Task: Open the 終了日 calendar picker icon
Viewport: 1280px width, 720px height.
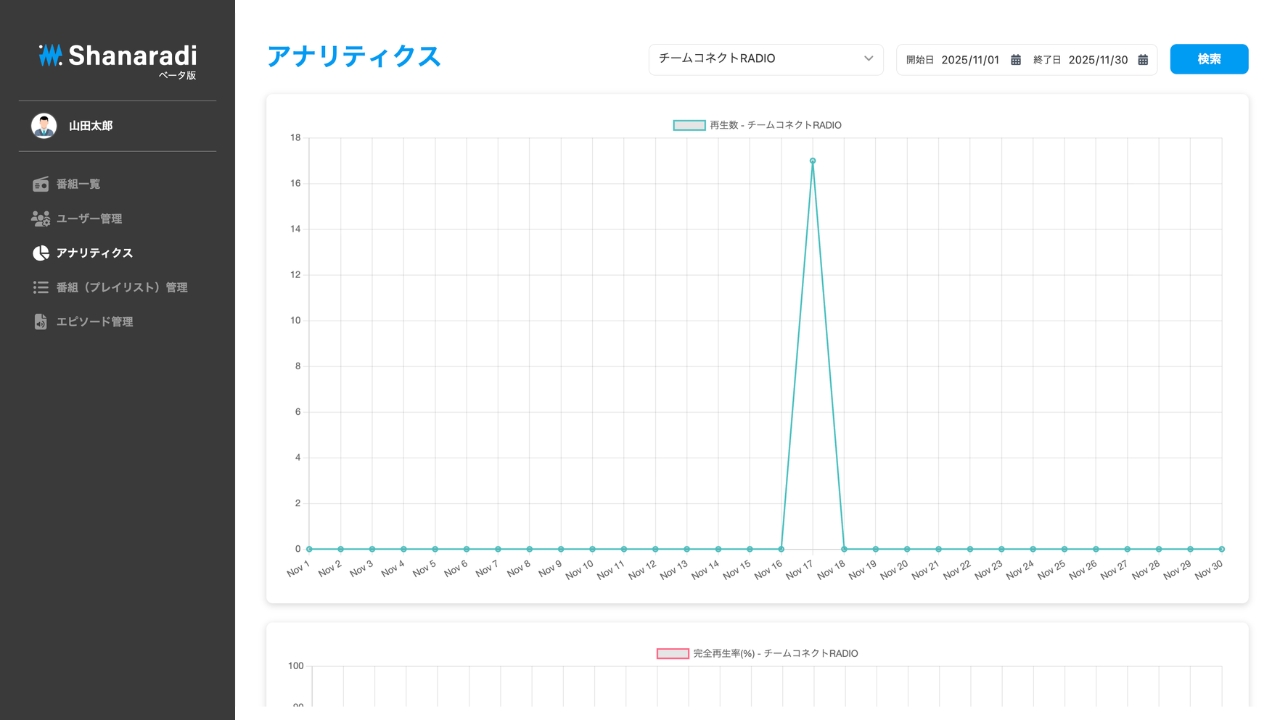Action: click(x=1143, y=59)
